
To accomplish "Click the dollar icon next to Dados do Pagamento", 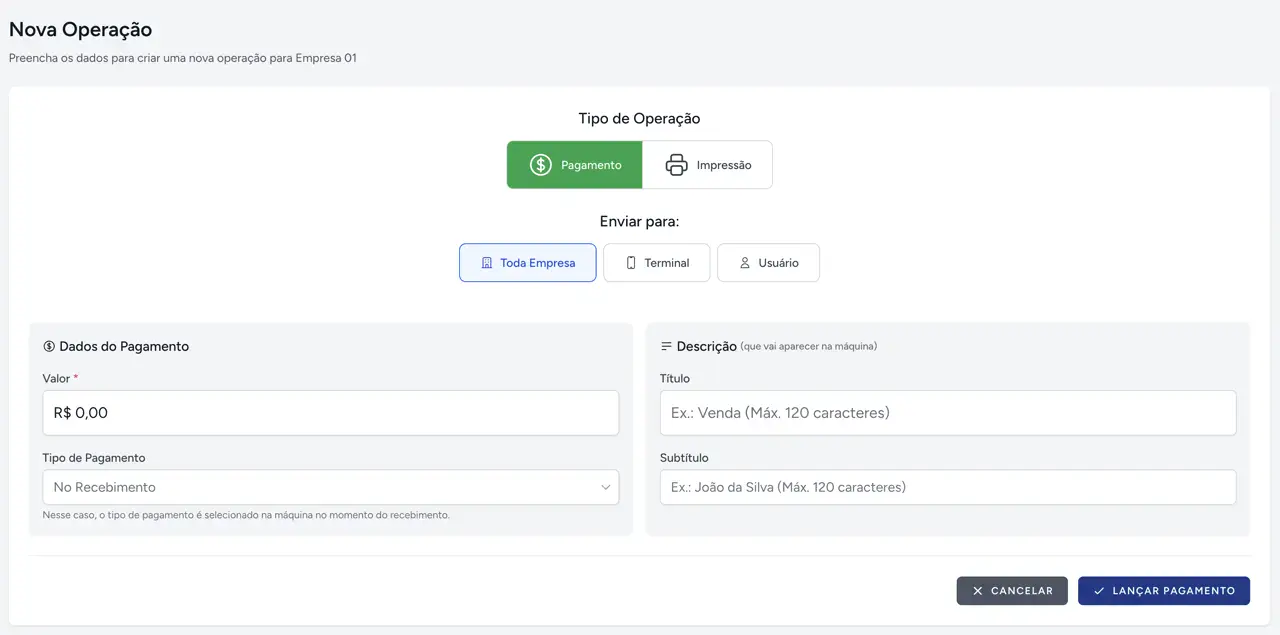I will [x=49, y=347].
